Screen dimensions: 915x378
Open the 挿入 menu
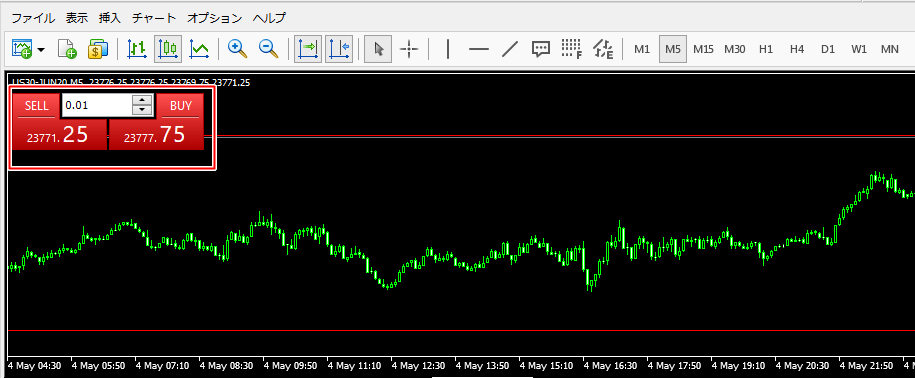(x=110, y=18)
